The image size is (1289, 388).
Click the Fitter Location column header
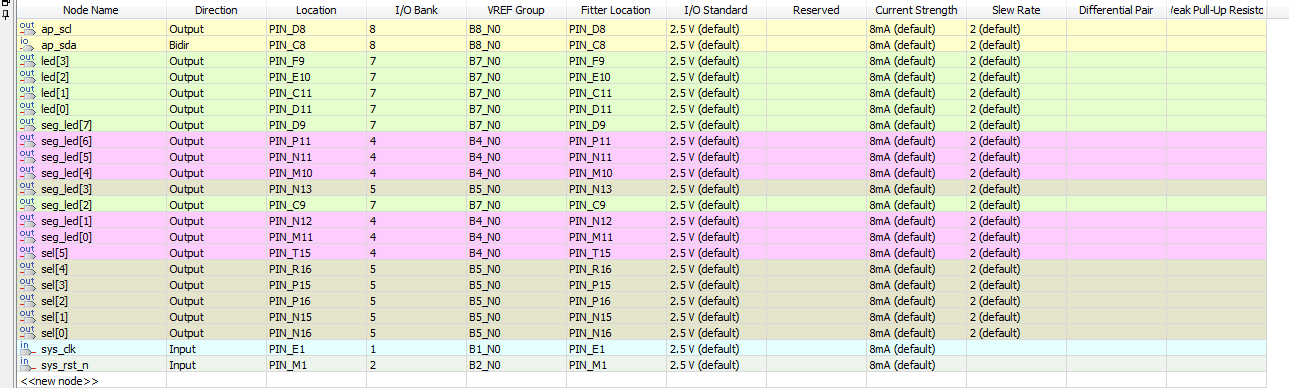pos(616,10)
